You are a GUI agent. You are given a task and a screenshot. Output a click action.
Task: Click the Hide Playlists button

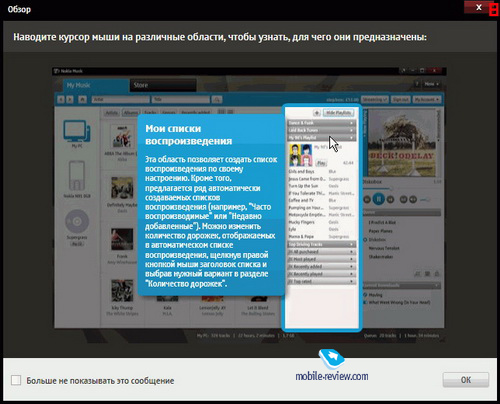(x=338, y=113)
